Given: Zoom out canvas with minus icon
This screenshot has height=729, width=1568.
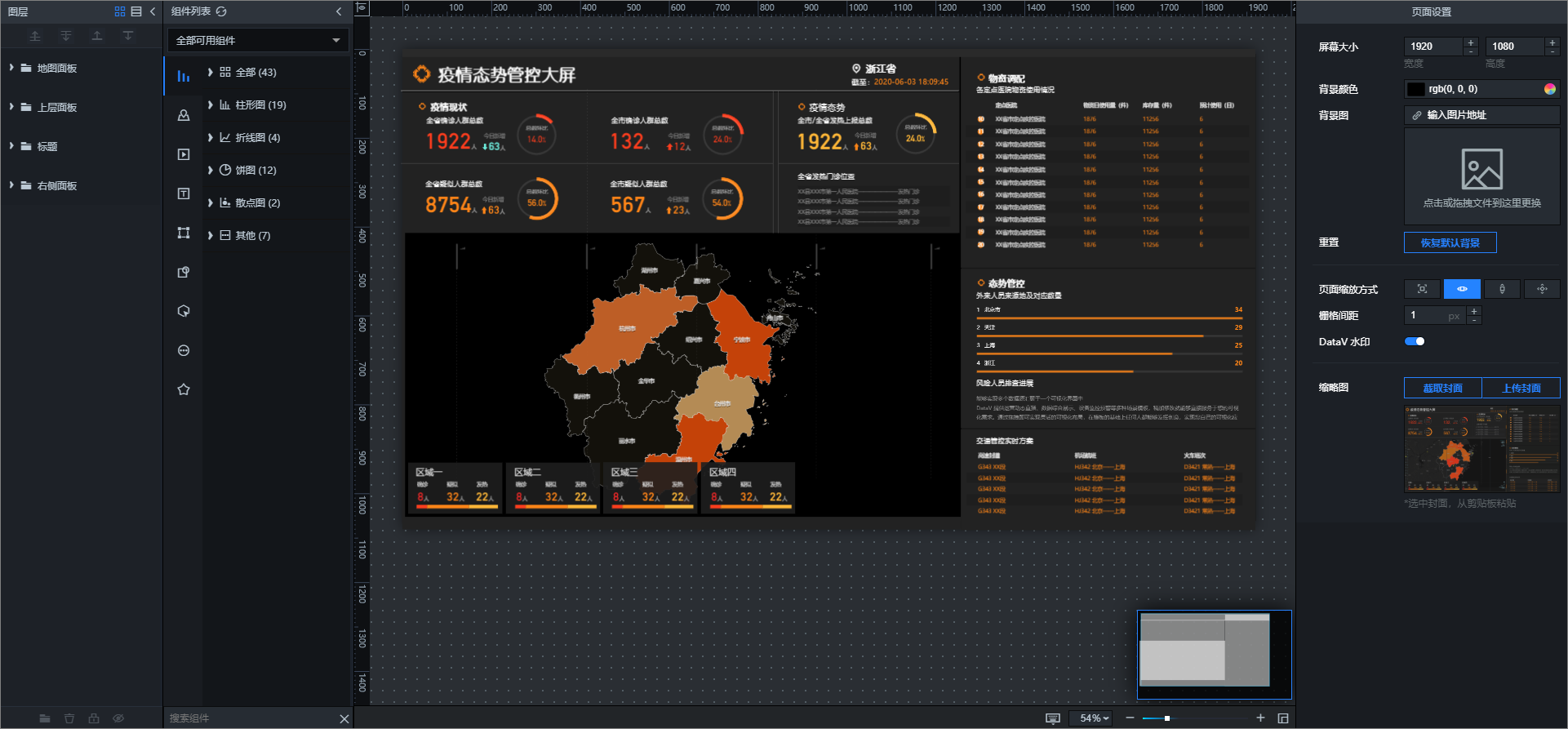Looking at the screenshot, I should pyautogui.click(x=1130, y=718).
